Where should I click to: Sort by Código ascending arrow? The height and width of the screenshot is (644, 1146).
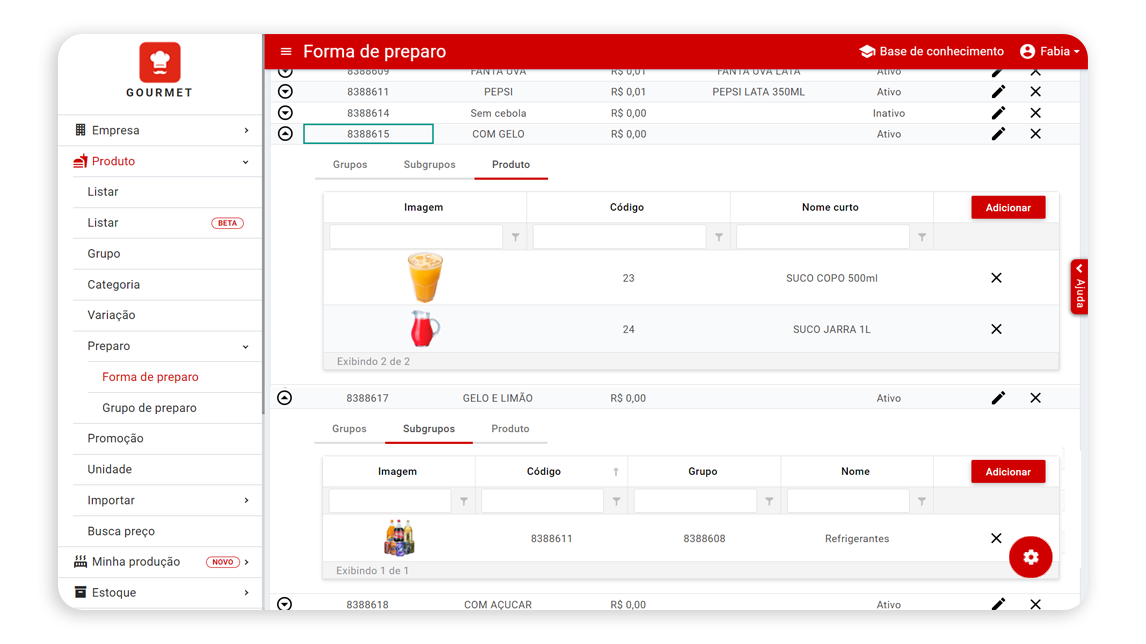[x=615, y=472]
